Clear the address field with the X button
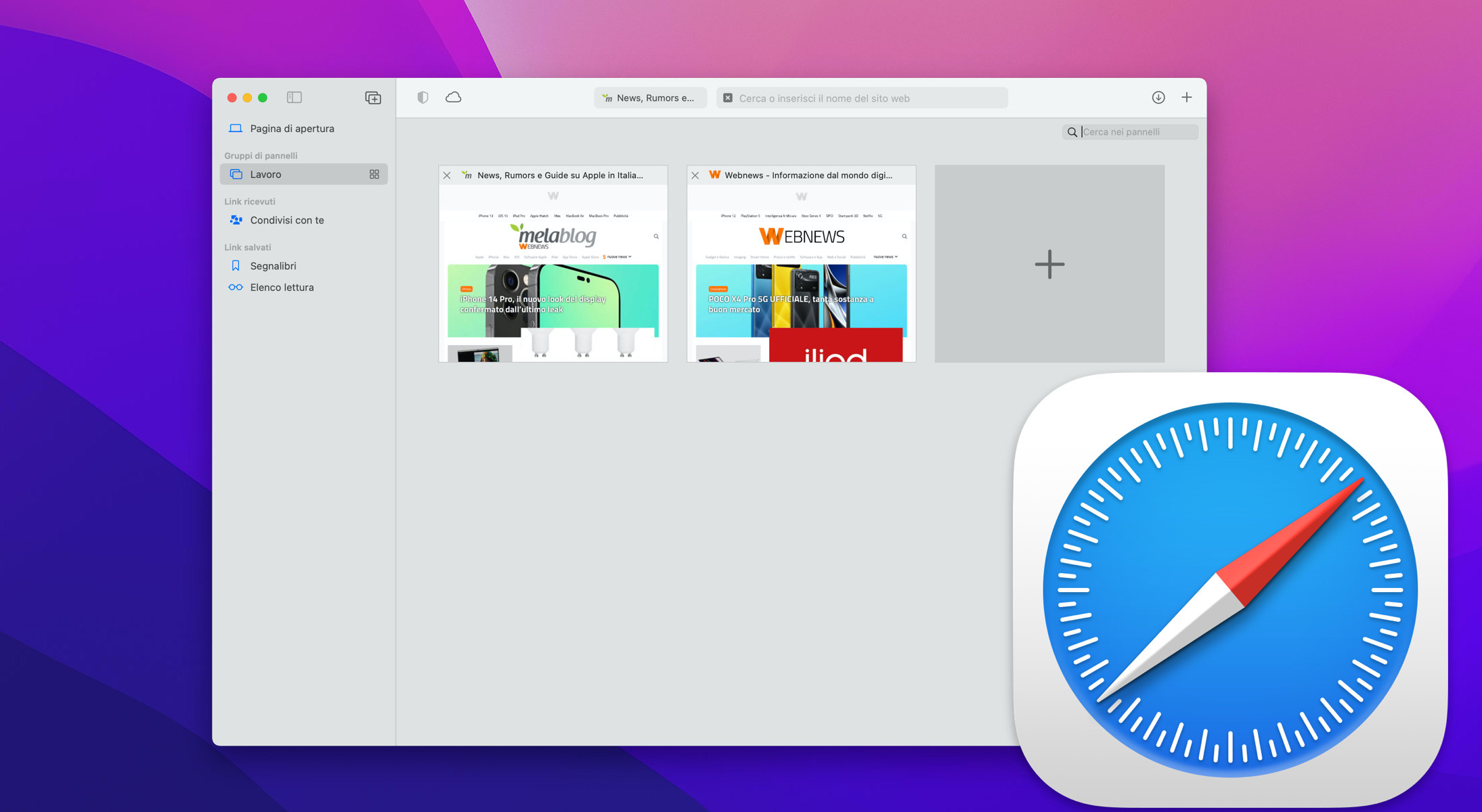 pos(727,97)
